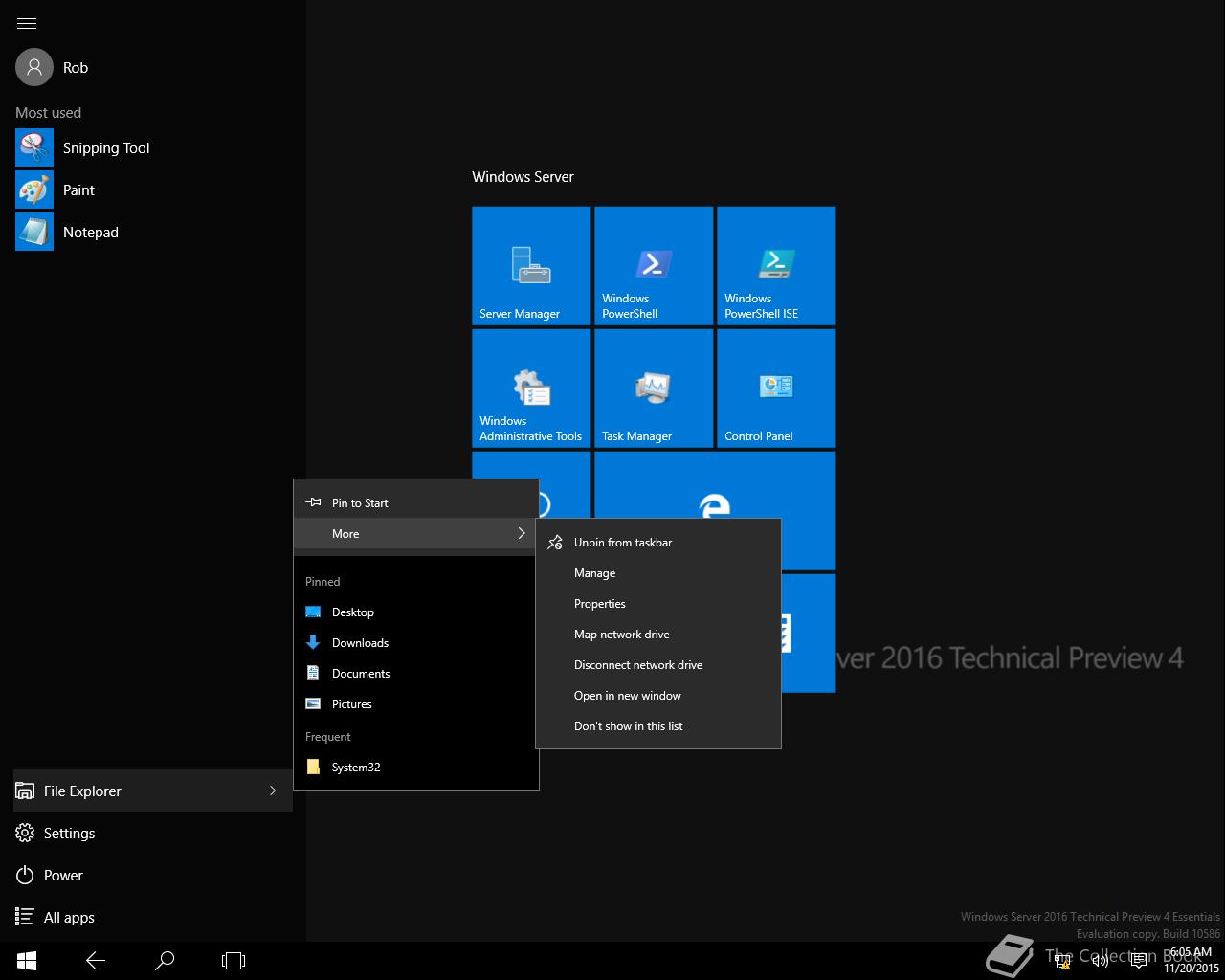Open Pictures from the Pinned jump list
This screenshot has width=1225, height=980.
[x=416, y=703]
